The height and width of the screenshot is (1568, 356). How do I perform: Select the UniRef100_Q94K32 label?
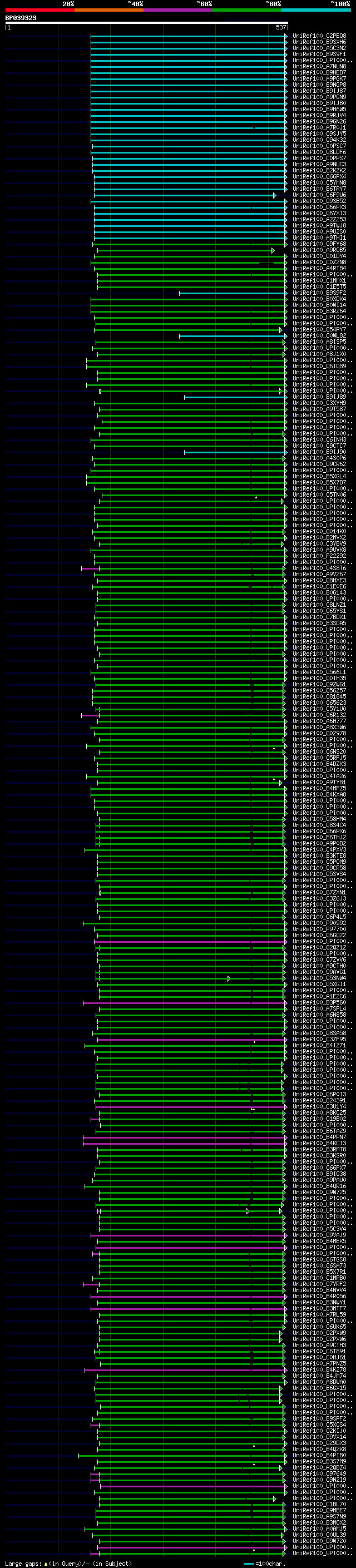pyautogui.click(x=319, y=140)
